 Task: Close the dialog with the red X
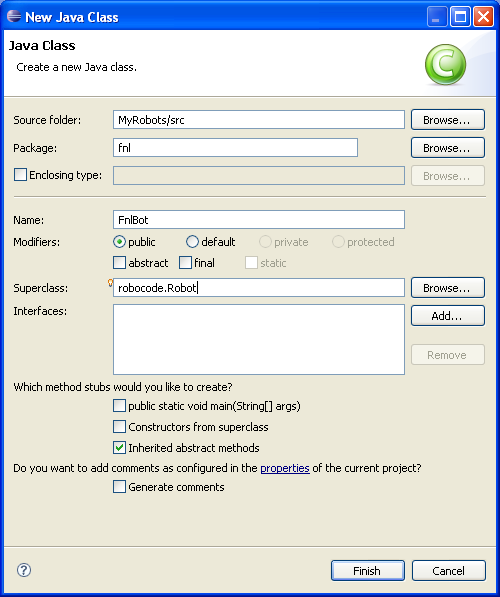coord(483,17)
